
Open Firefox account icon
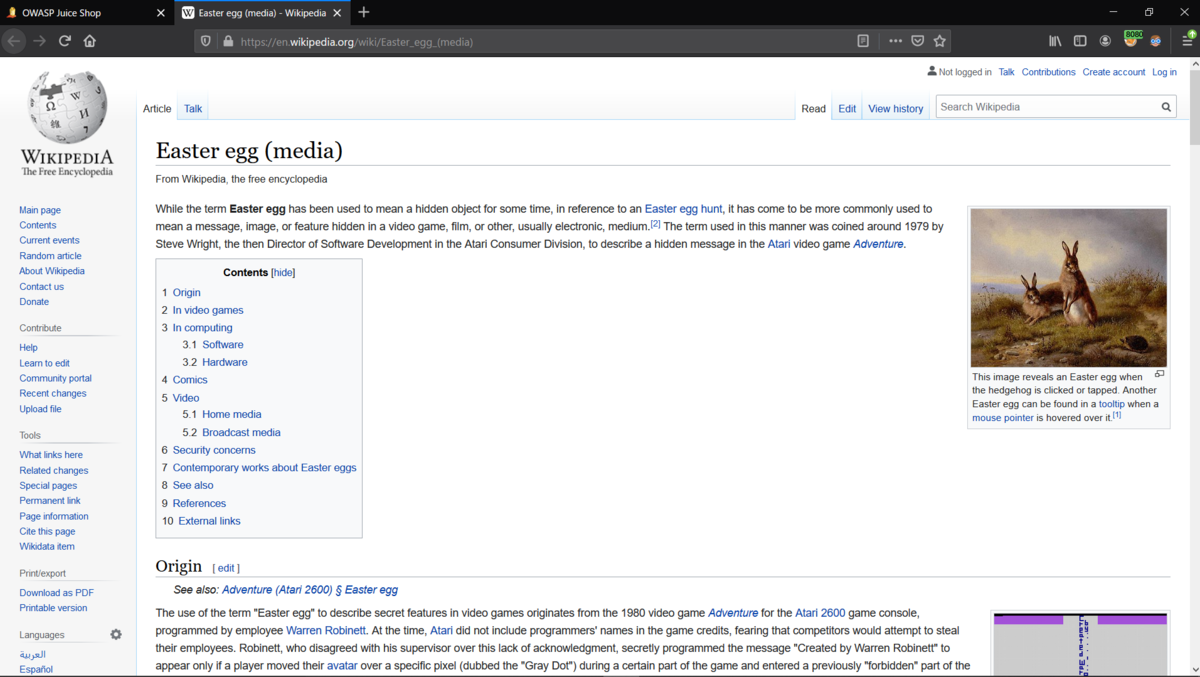coord(1105,41)
